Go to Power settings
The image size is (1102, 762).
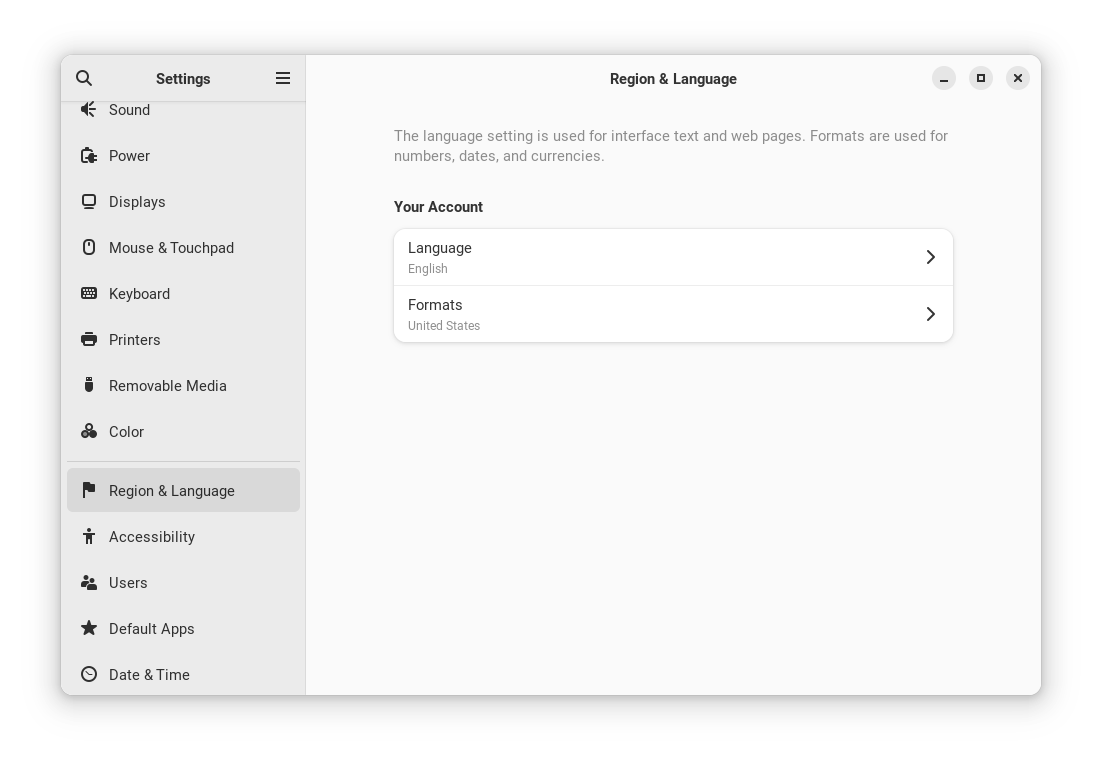tap(183, 156)
